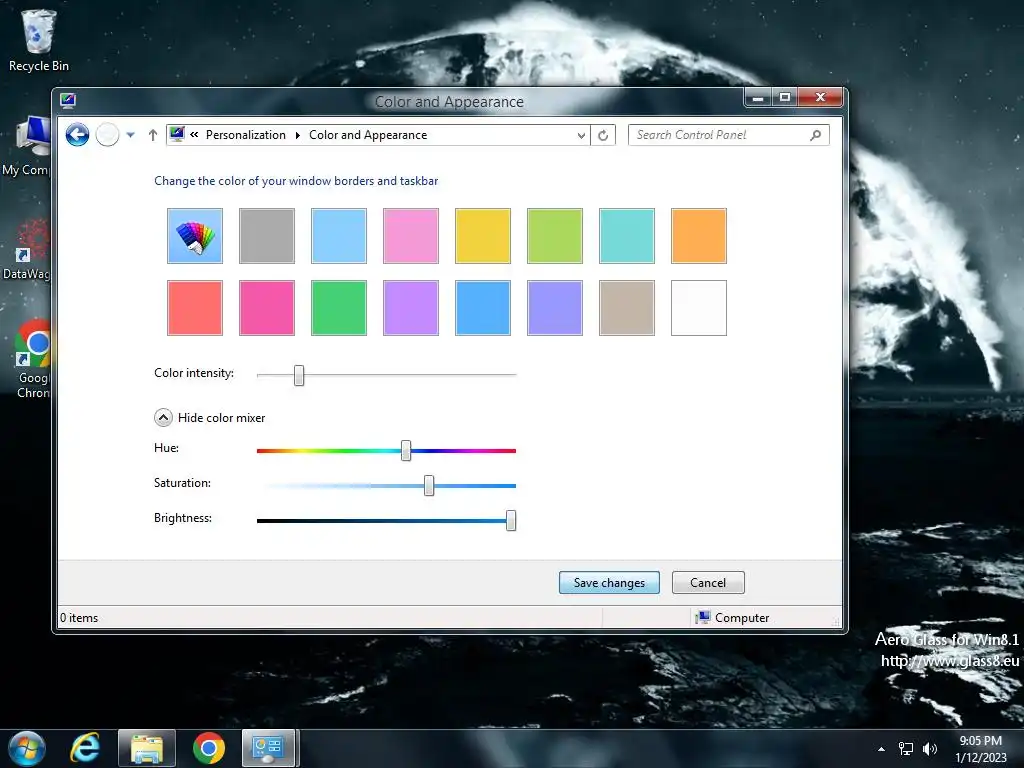Expand hidden breadcrumb chevrons in address bar
Image resolution: width=1024 pixels, height=768 pixels.
pos(194,135)
